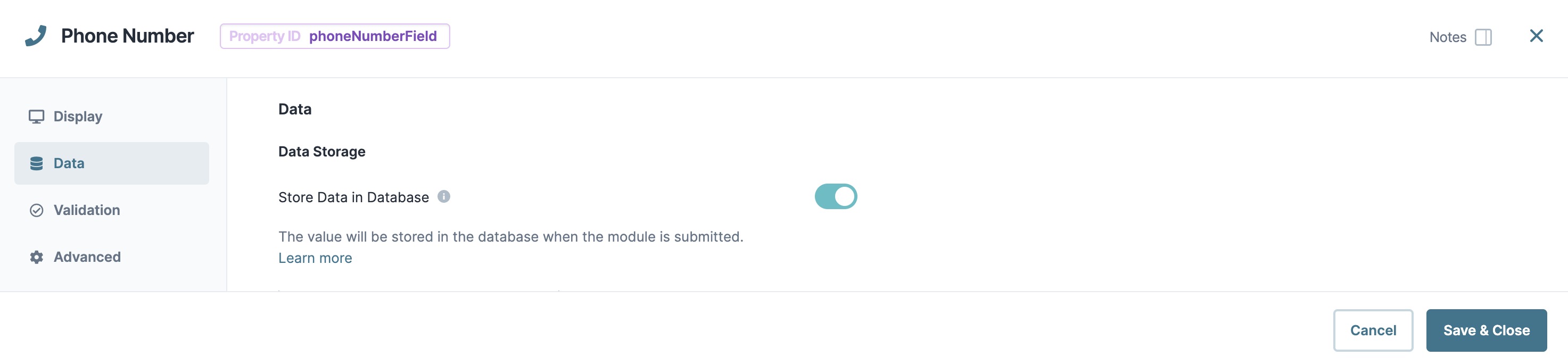Click the Store Data in Database label
Viewport: 1568px width, 364px height.
tap(353, 197)
